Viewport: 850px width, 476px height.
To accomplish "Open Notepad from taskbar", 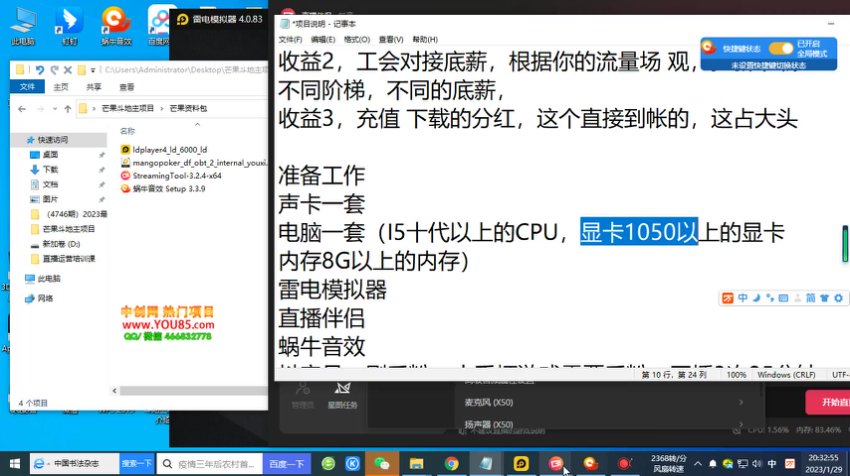I will [x=486, y=464].
